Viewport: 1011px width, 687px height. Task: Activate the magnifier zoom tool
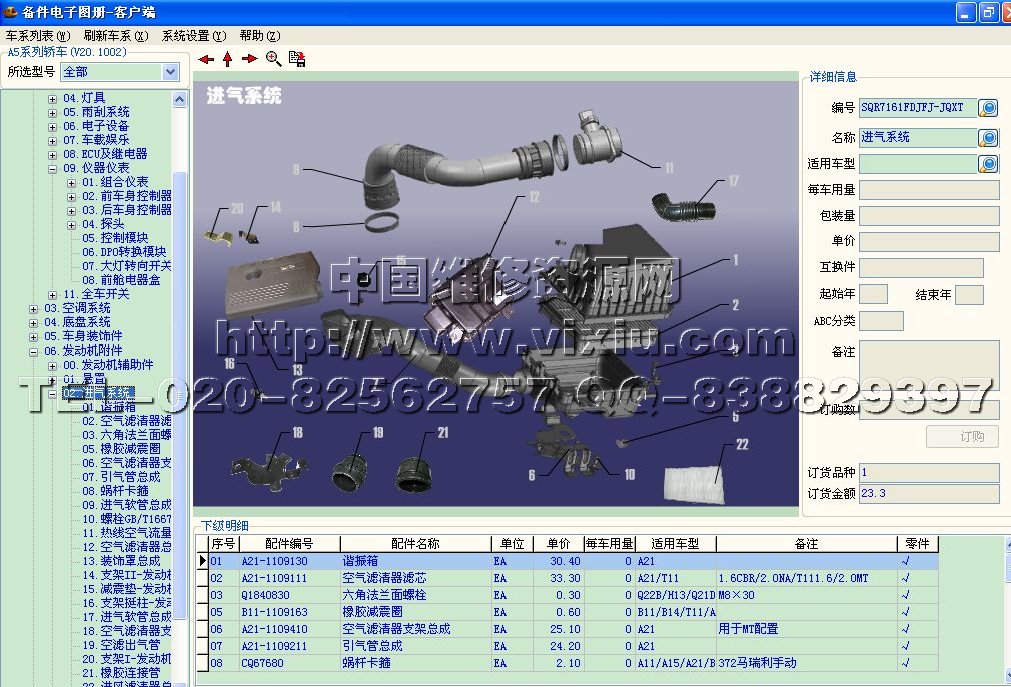tap(273, 59)
